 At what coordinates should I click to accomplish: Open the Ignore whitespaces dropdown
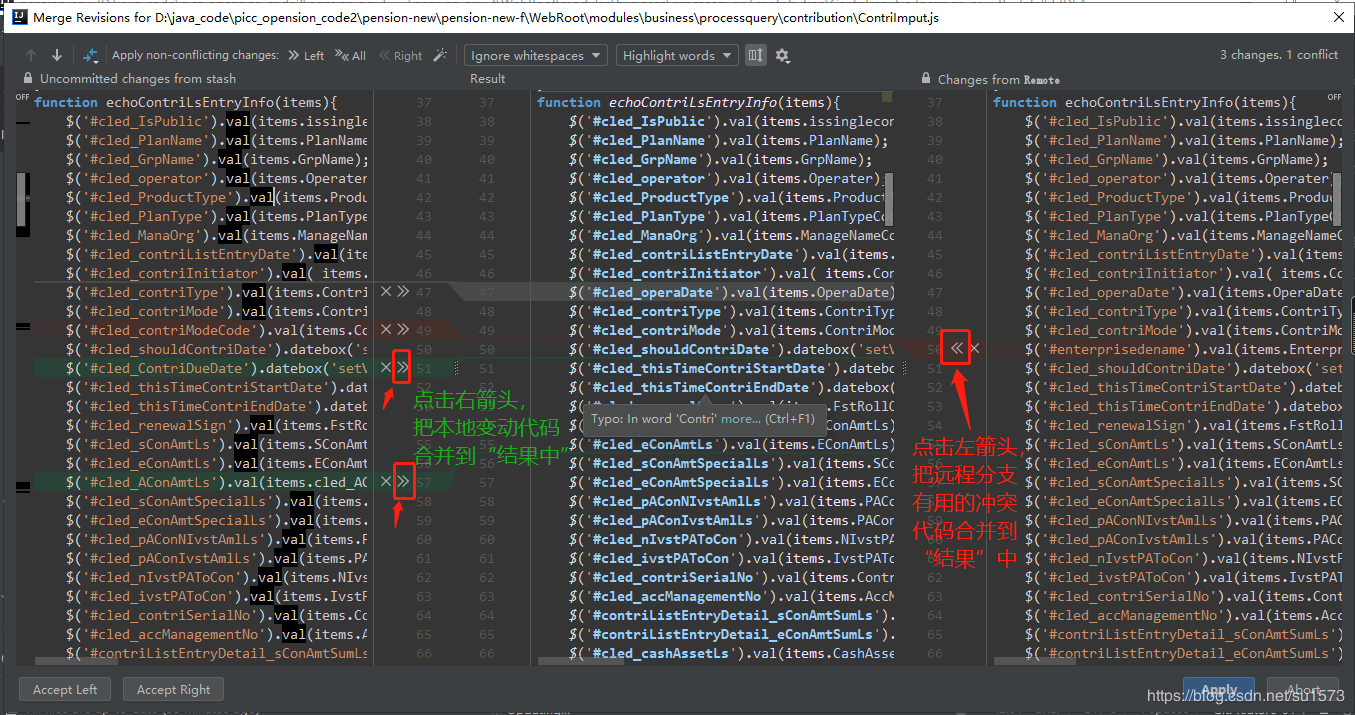pos(536,56)
